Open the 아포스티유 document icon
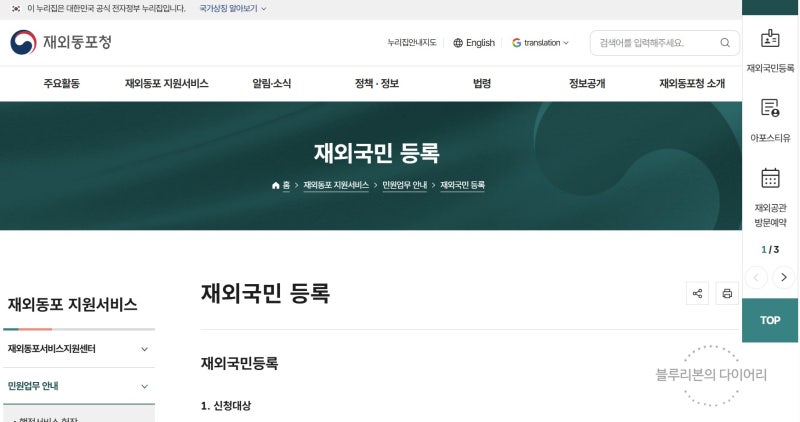800x422 pixels. pos(770,108)
